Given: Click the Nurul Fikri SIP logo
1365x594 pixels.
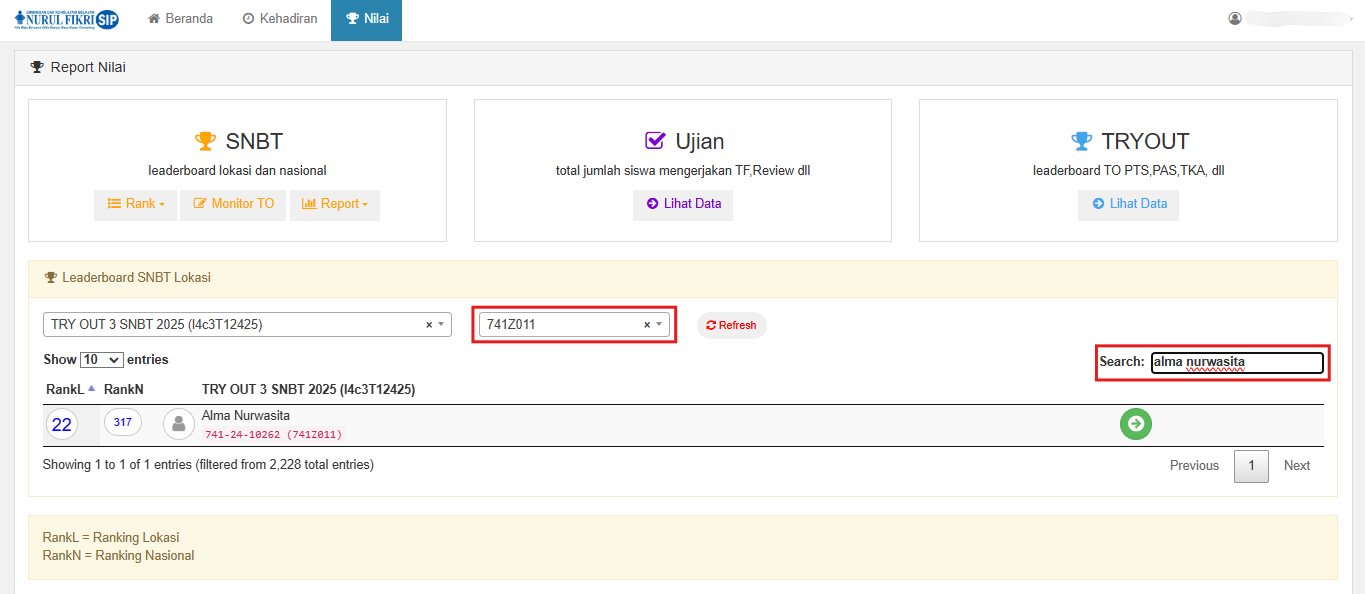Looking at the screenshot, I should pyautogui.click(x=66, y=20).
